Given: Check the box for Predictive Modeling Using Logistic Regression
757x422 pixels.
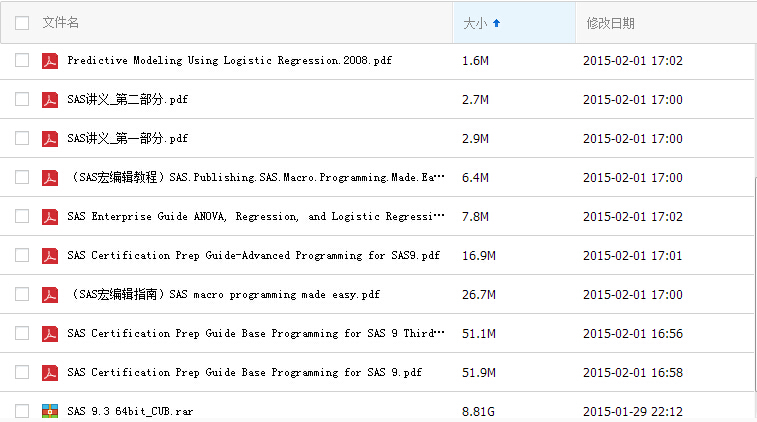Looking at the screenshot, I should [x=22, y=60].
